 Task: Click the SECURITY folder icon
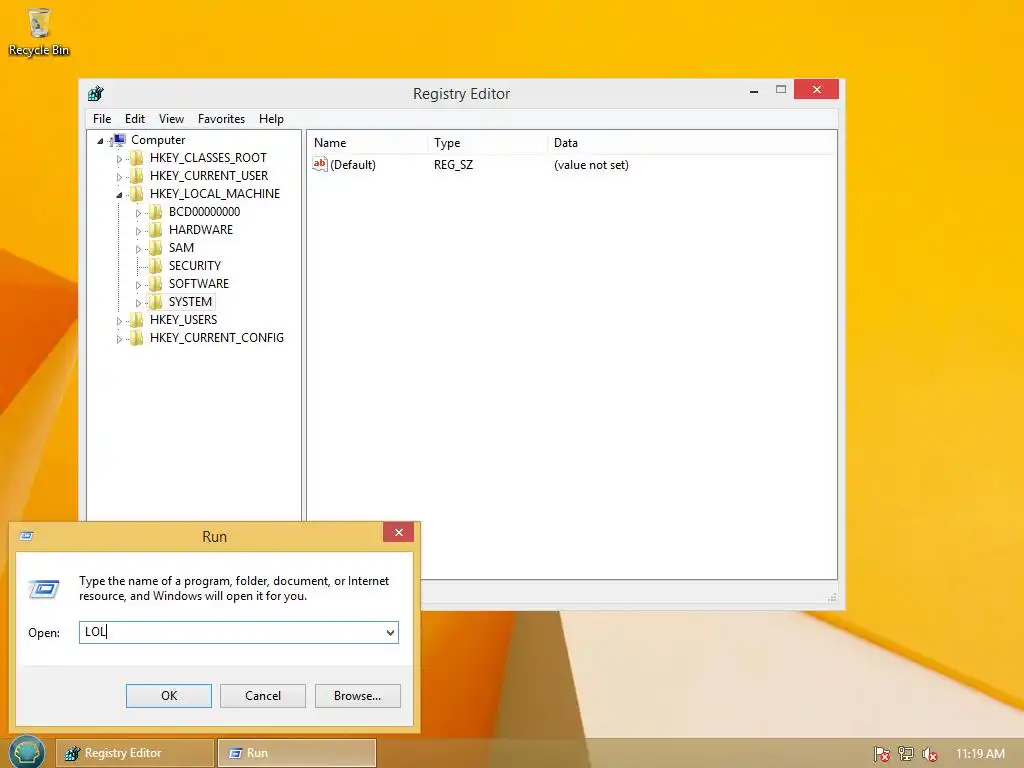pos(155,266)
